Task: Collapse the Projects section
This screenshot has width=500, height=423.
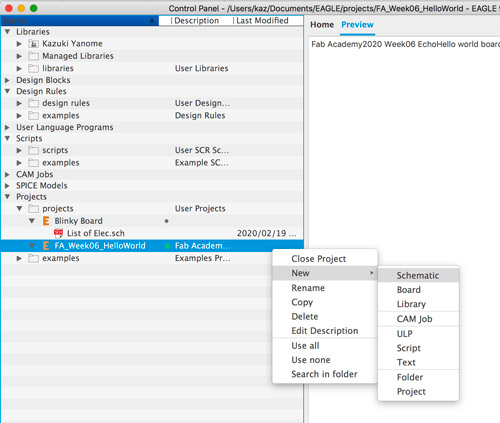Action: (x=8, y=197)
